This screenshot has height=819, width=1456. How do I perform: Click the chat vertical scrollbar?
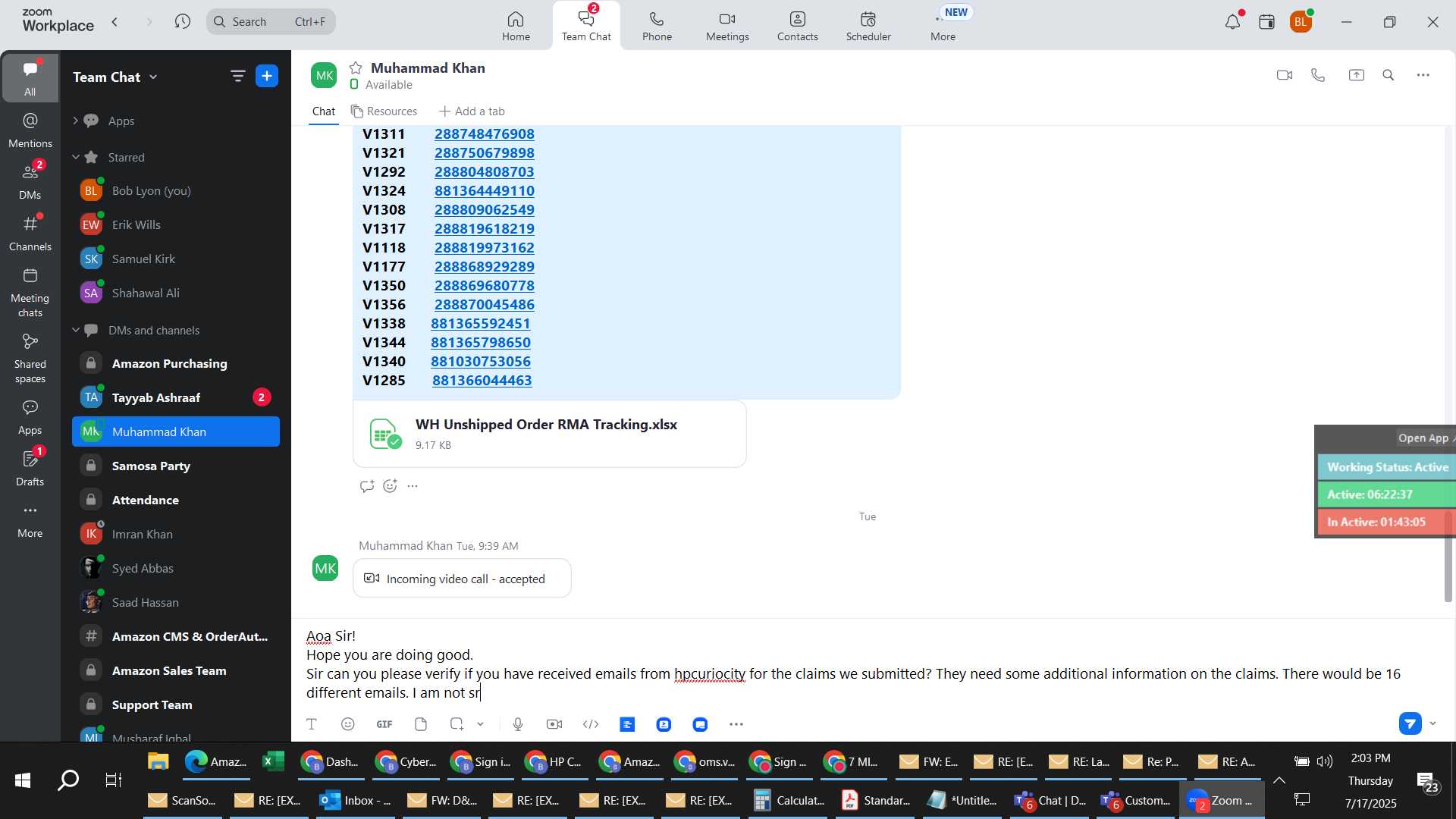coord(1448,556)
